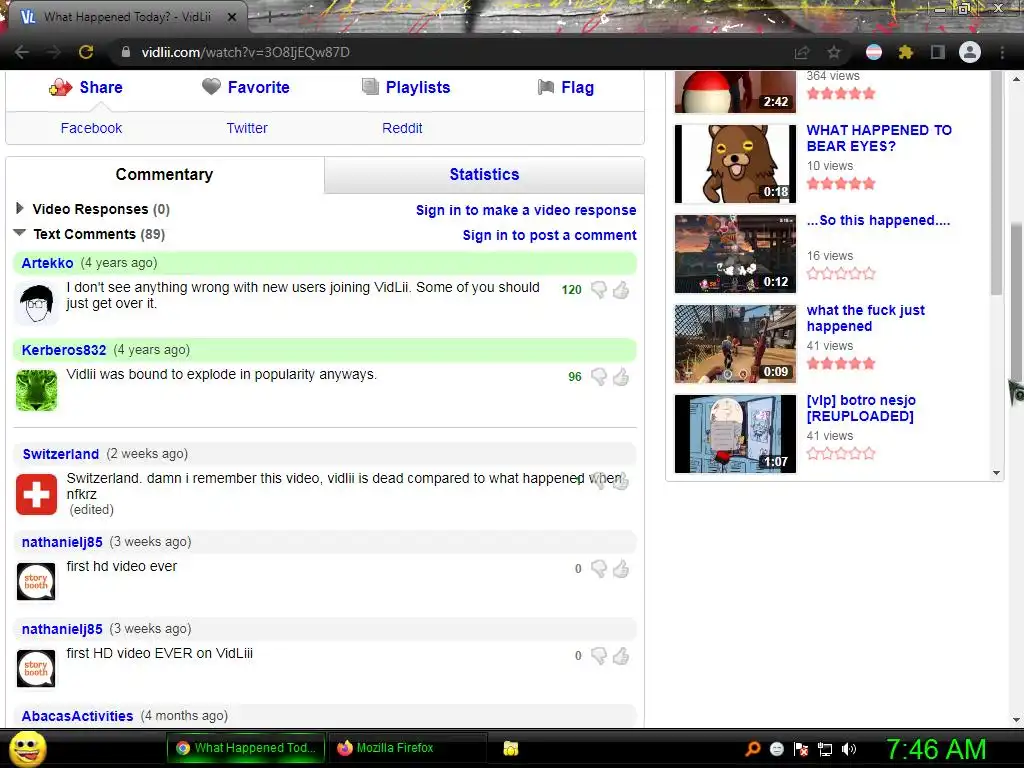Click the related videos scroll down arrow
This screenshot has width=1024, height=768.
pyautogui.click(x=997, y=473)
